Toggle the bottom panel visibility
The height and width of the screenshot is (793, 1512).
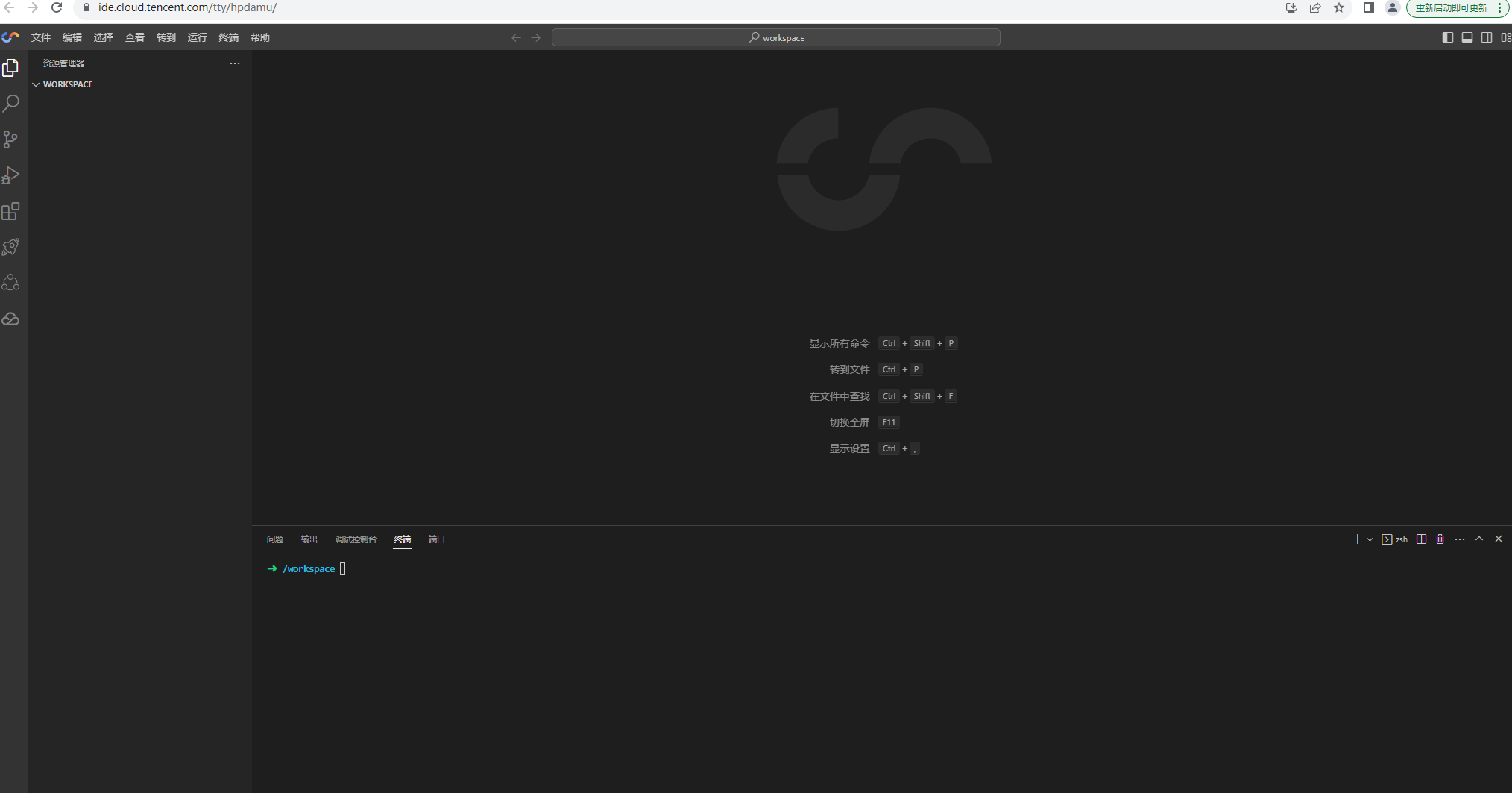click(x=1467, y=37)
